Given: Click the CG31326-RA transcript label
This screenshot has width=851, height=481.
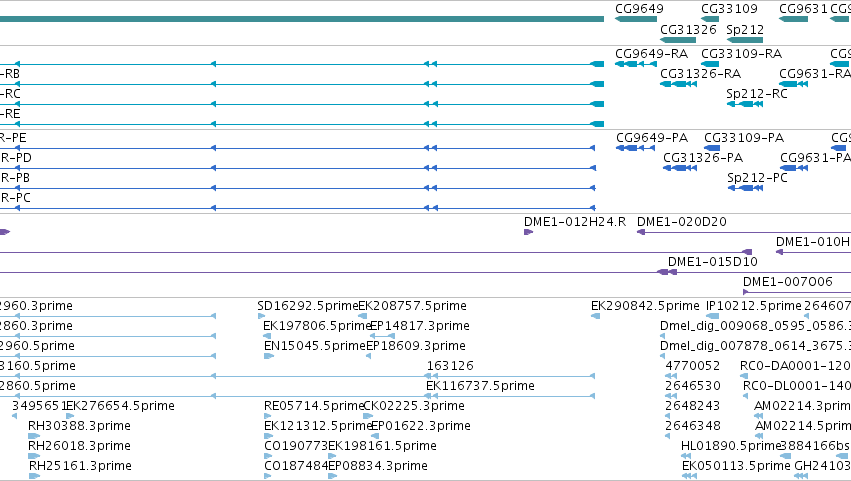Looking at the screenshot, I should (700, 74).
